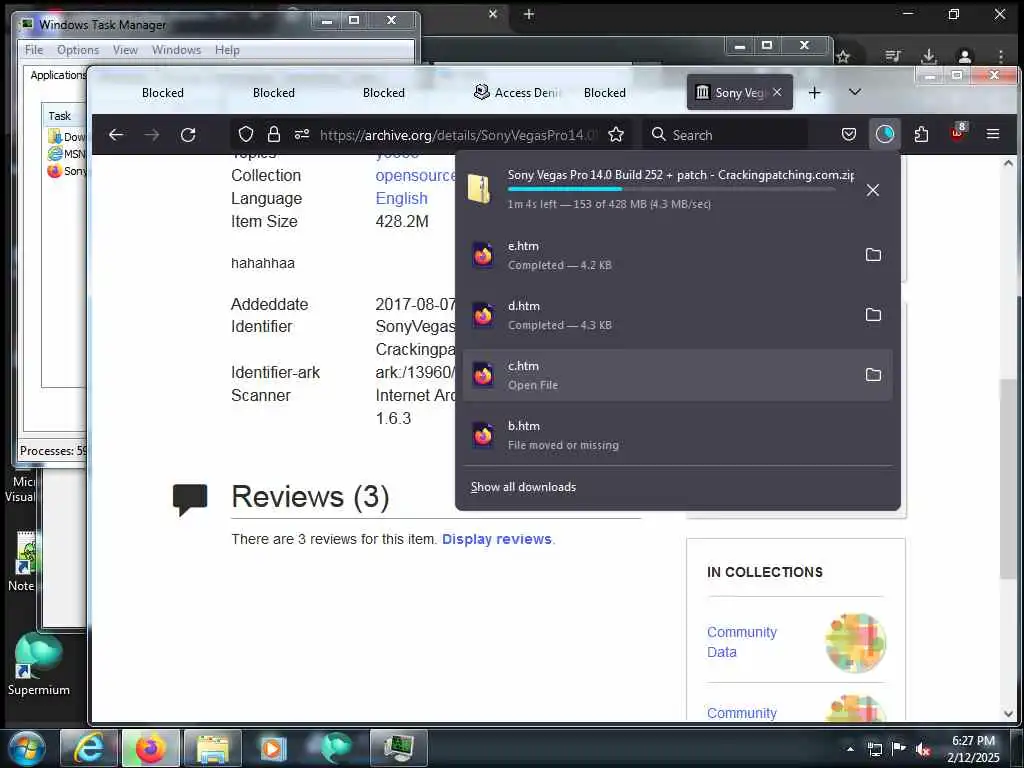Switch to Task Manager in the taskbar
The width and height of the screenshot is (1024, 768).
[398, 748]
